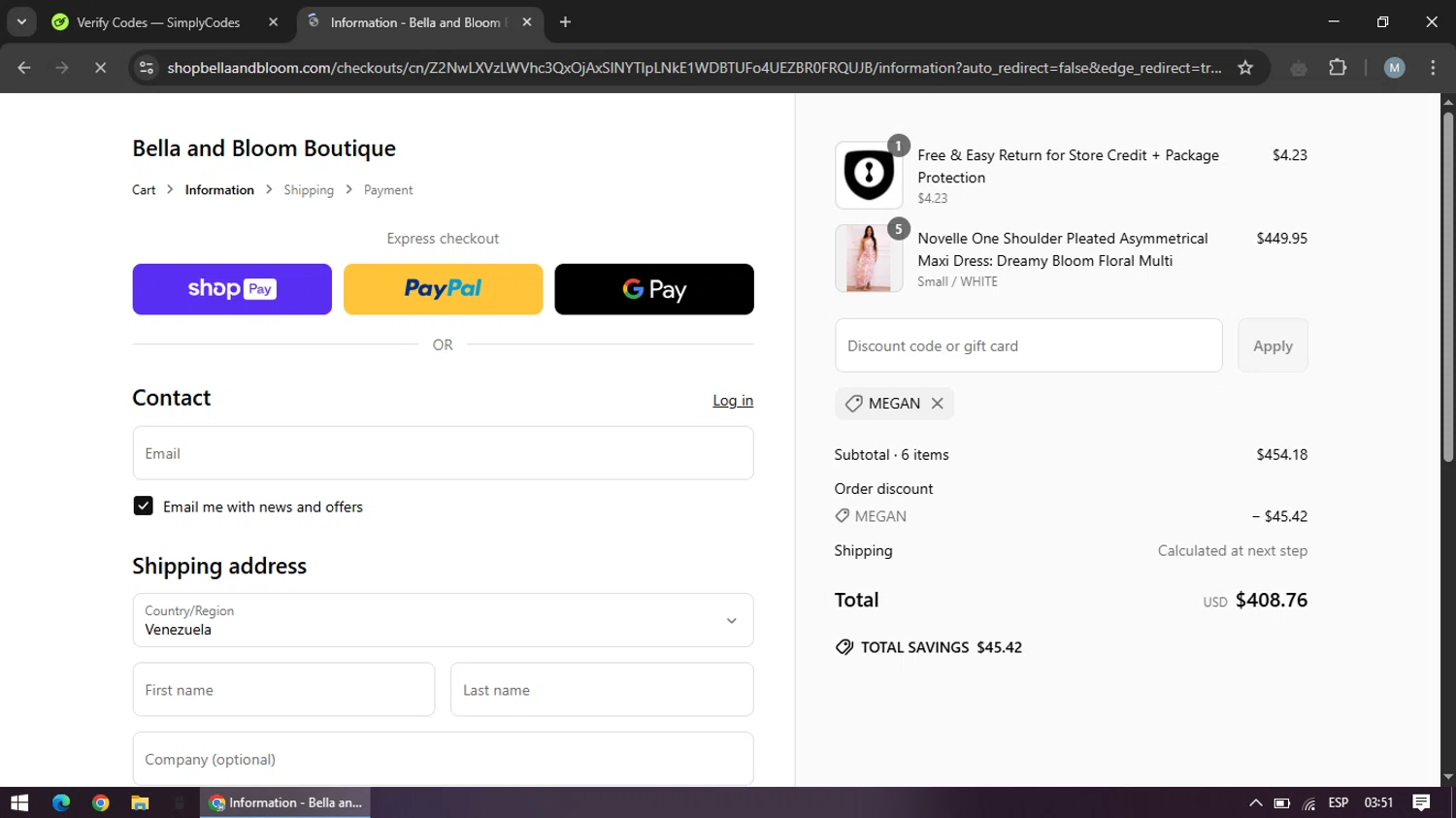Focus the Discount code or gift card field
The image size is (1456, 818).
point(1029,345)
